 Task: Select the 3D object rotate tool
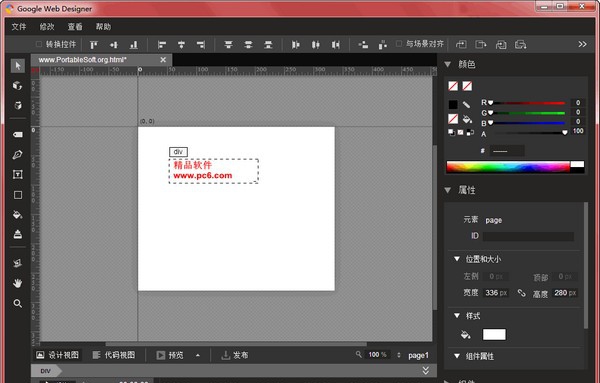coord(18,85)
